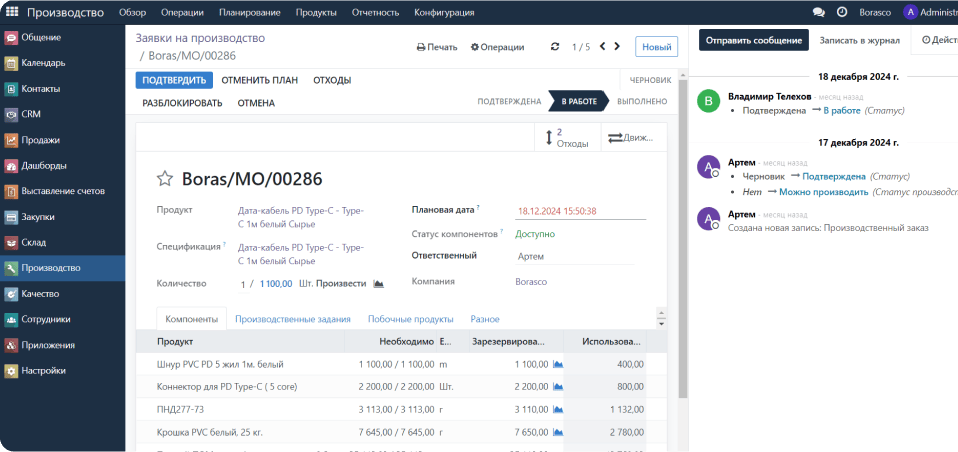958x452 pixels.
Task: Open the Обзор menu
Action: (133, 12)
